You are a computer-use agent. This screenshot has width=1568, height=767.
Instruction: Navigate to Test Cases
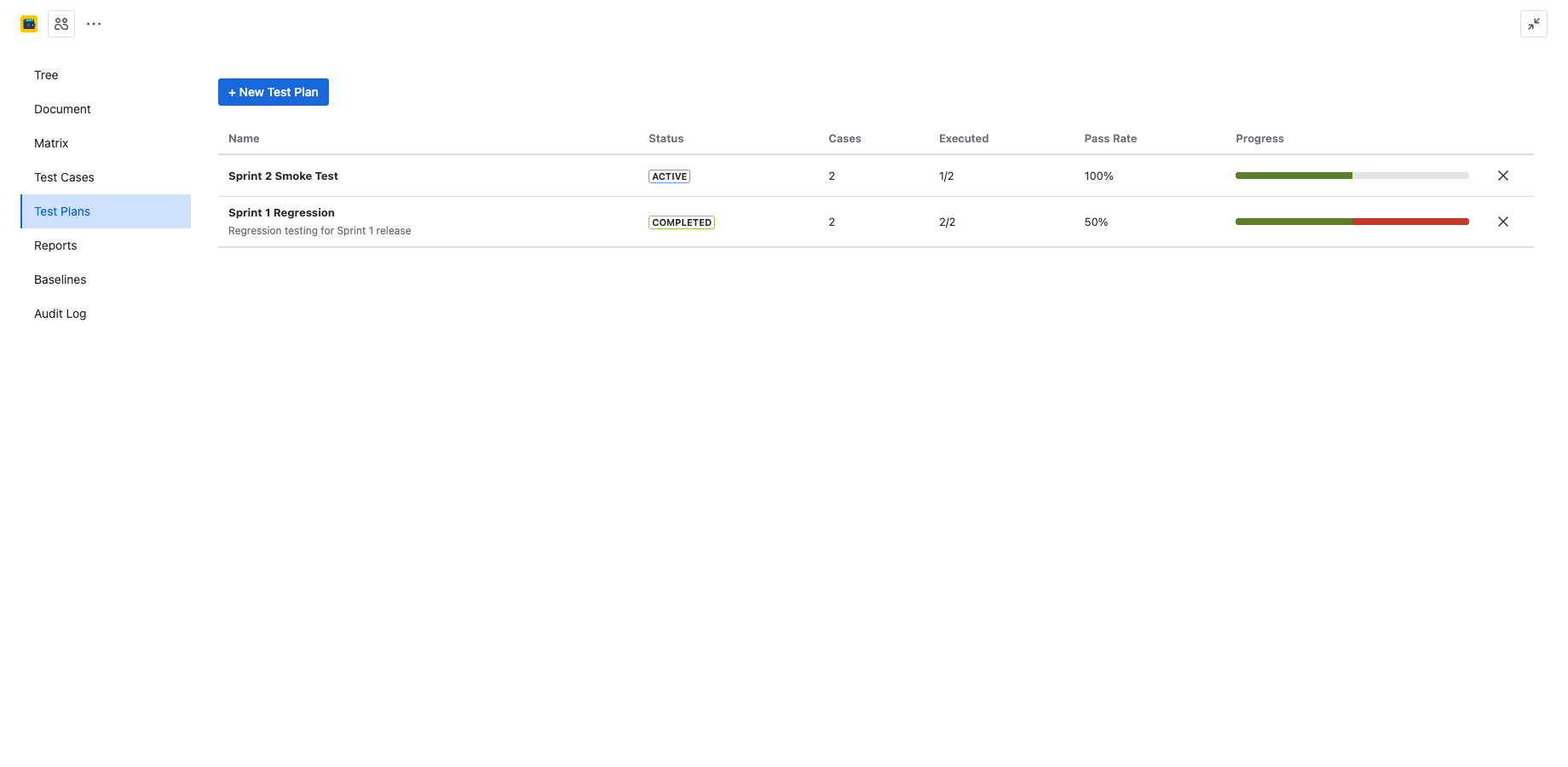(x=64, y=177)
